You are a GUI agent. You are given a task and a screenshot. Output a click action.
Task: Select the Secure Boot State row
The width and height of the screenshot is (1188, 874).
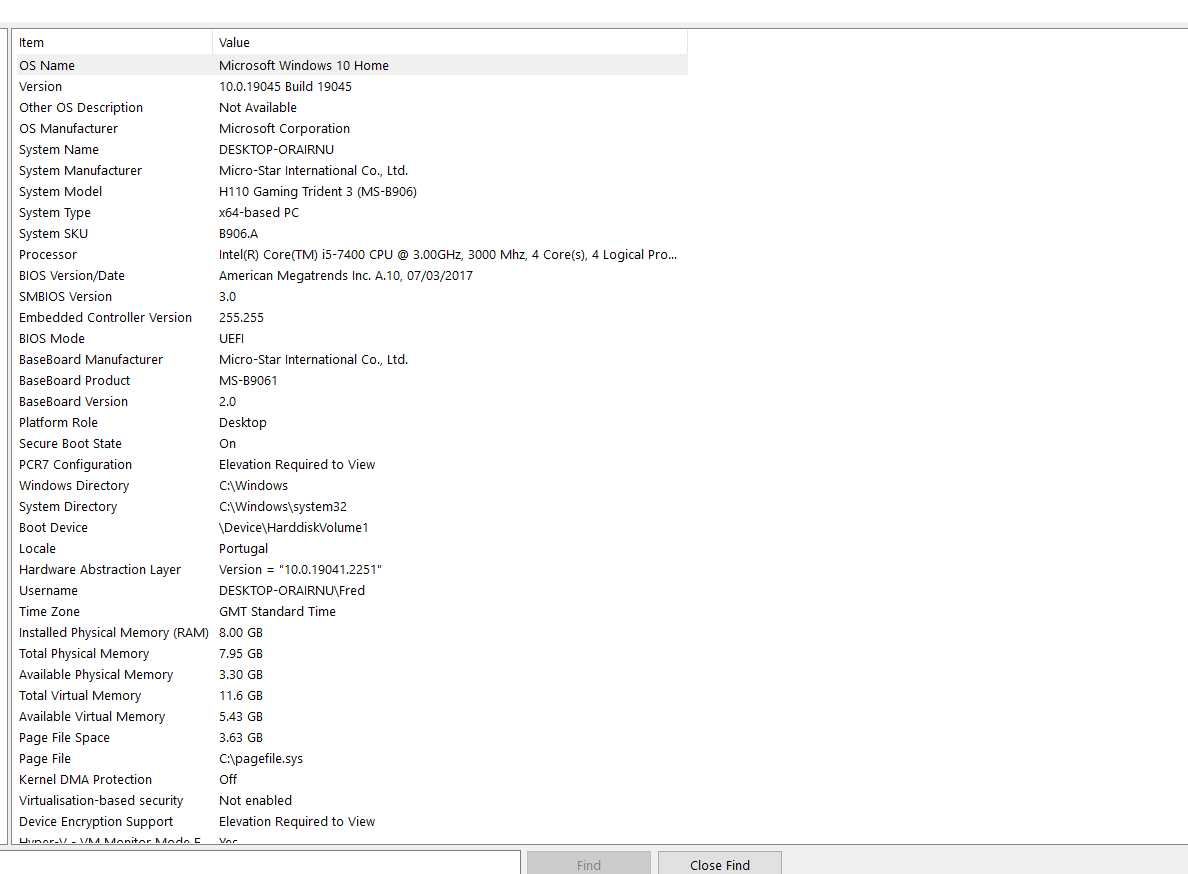coord(350,444)
